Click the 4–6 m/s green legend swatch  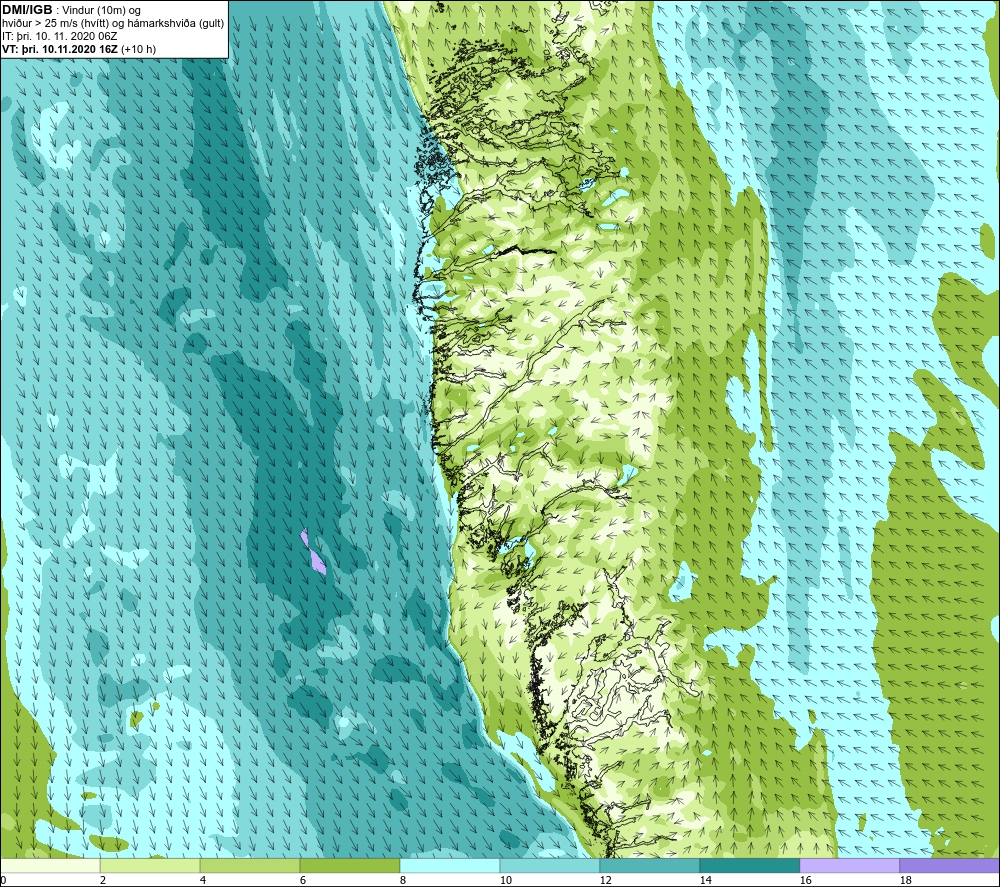250,865
